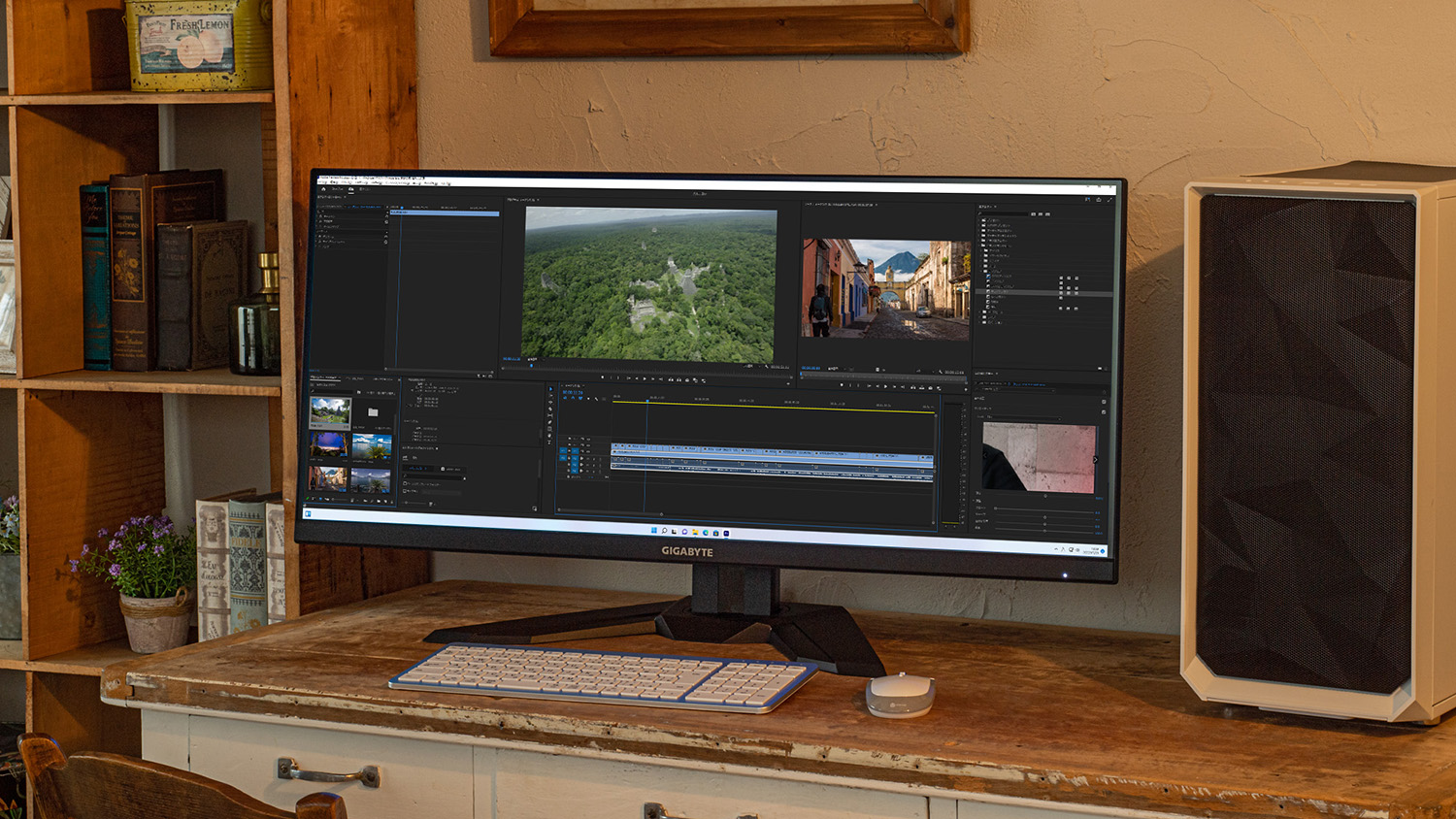Screen dimensions: 1456x819
Task: Open the Windows Start button
Action: (654, 530)
